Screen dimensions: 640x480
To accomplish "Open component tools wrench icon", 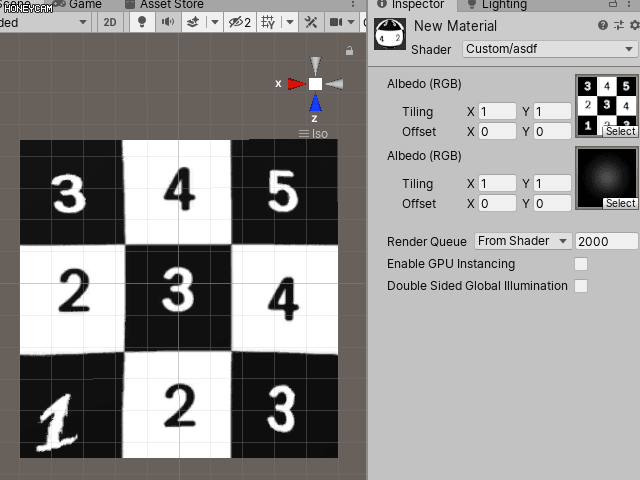I will coord(311,22).
